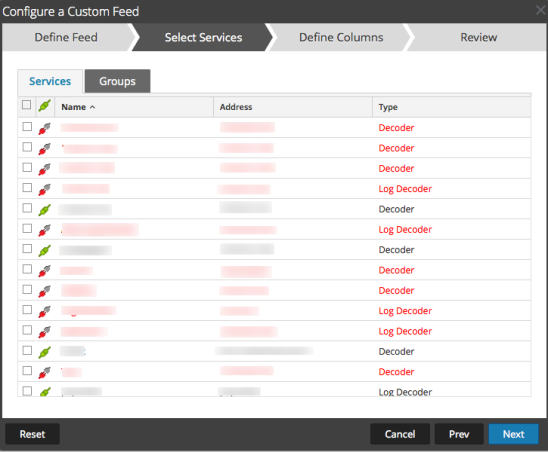Click the blurred address cell in the twelfth row
This screenshot has width=548, height=452.
click(264, 351)
